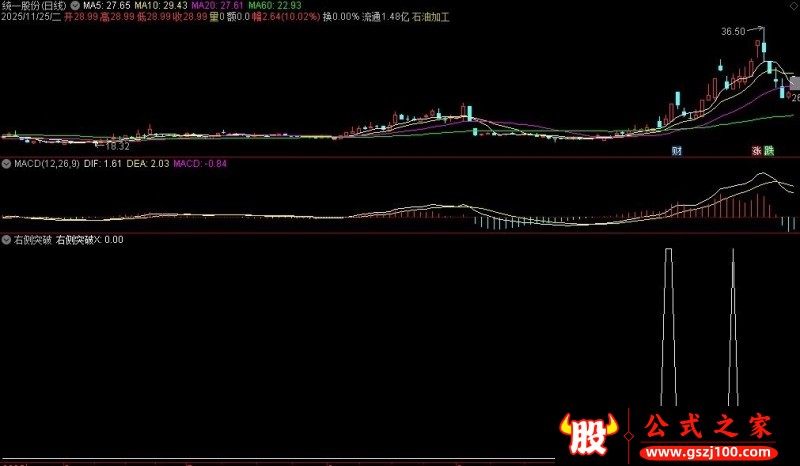Click the DEA: 2.03 value
Image resolution: width=800 pixels, height=466 pixels.
(x=147, y=164)
